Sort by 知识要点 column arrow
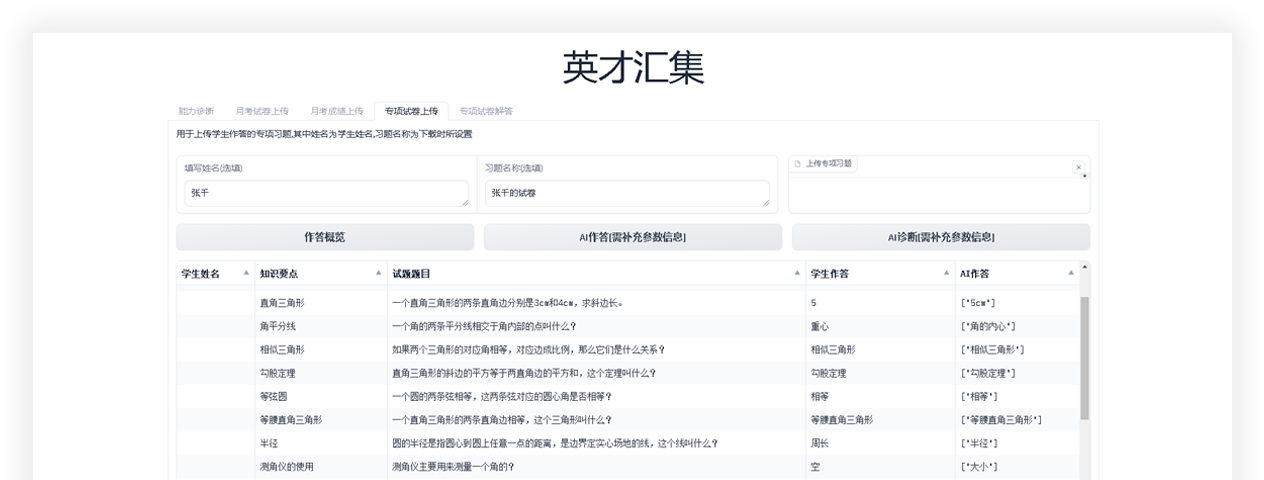The image size is (1264, 480). point(378,273)
